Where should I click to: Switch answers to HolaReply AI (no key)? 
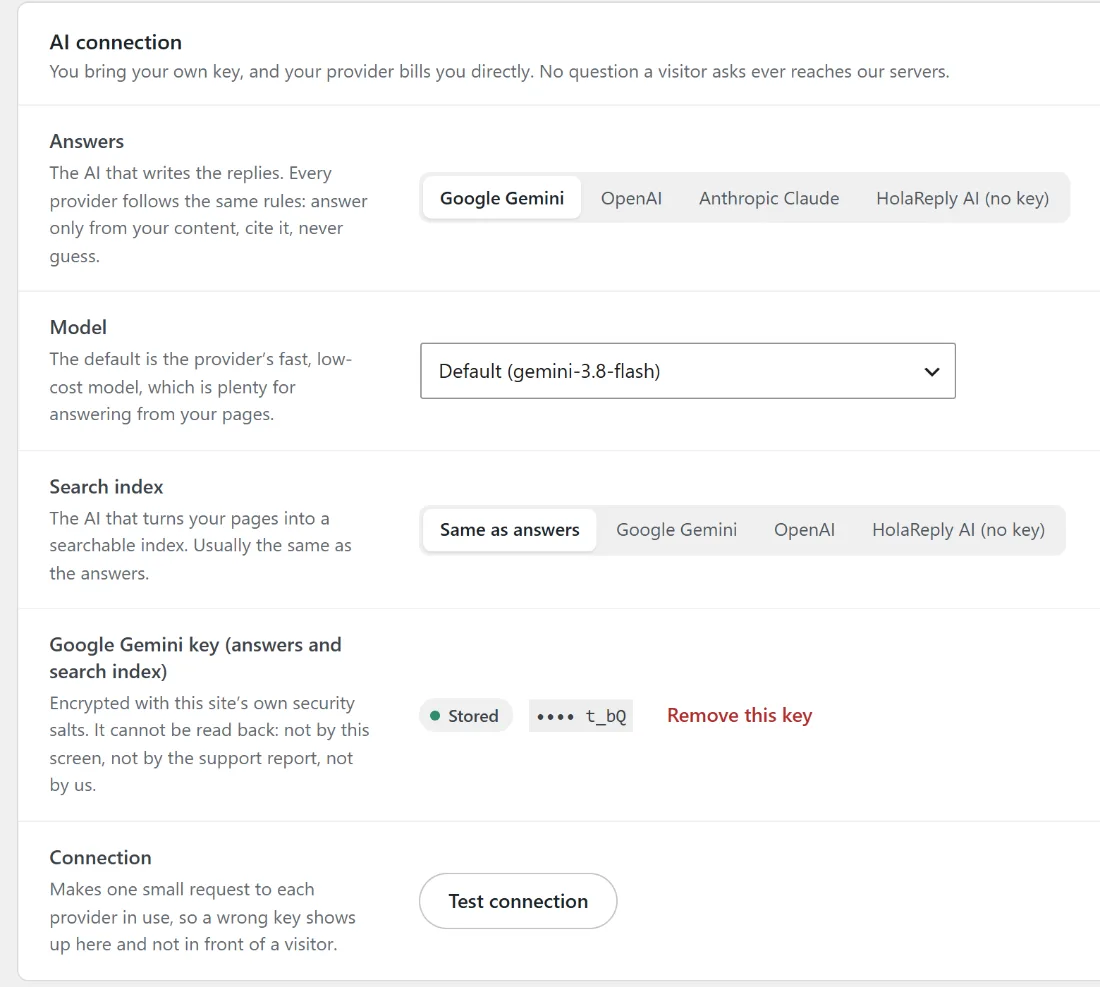[962, 198]
